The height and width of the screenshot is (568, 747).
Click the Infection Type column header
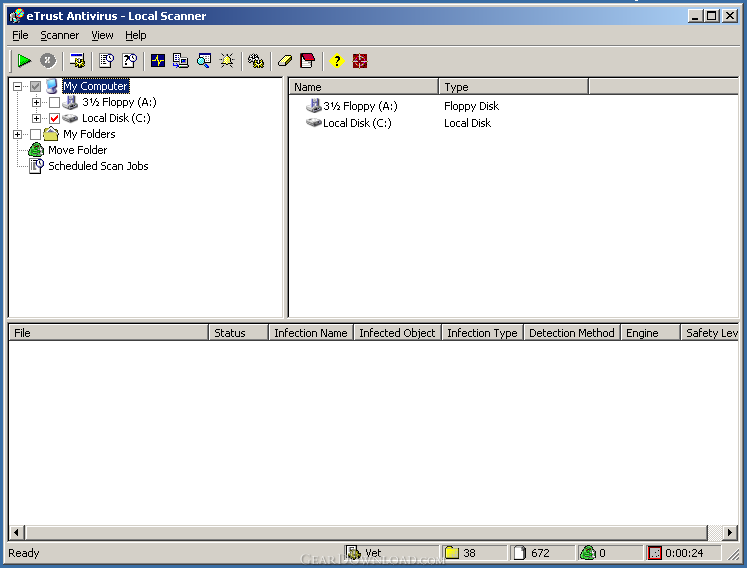pyautogui.click(x=483, y=333)
